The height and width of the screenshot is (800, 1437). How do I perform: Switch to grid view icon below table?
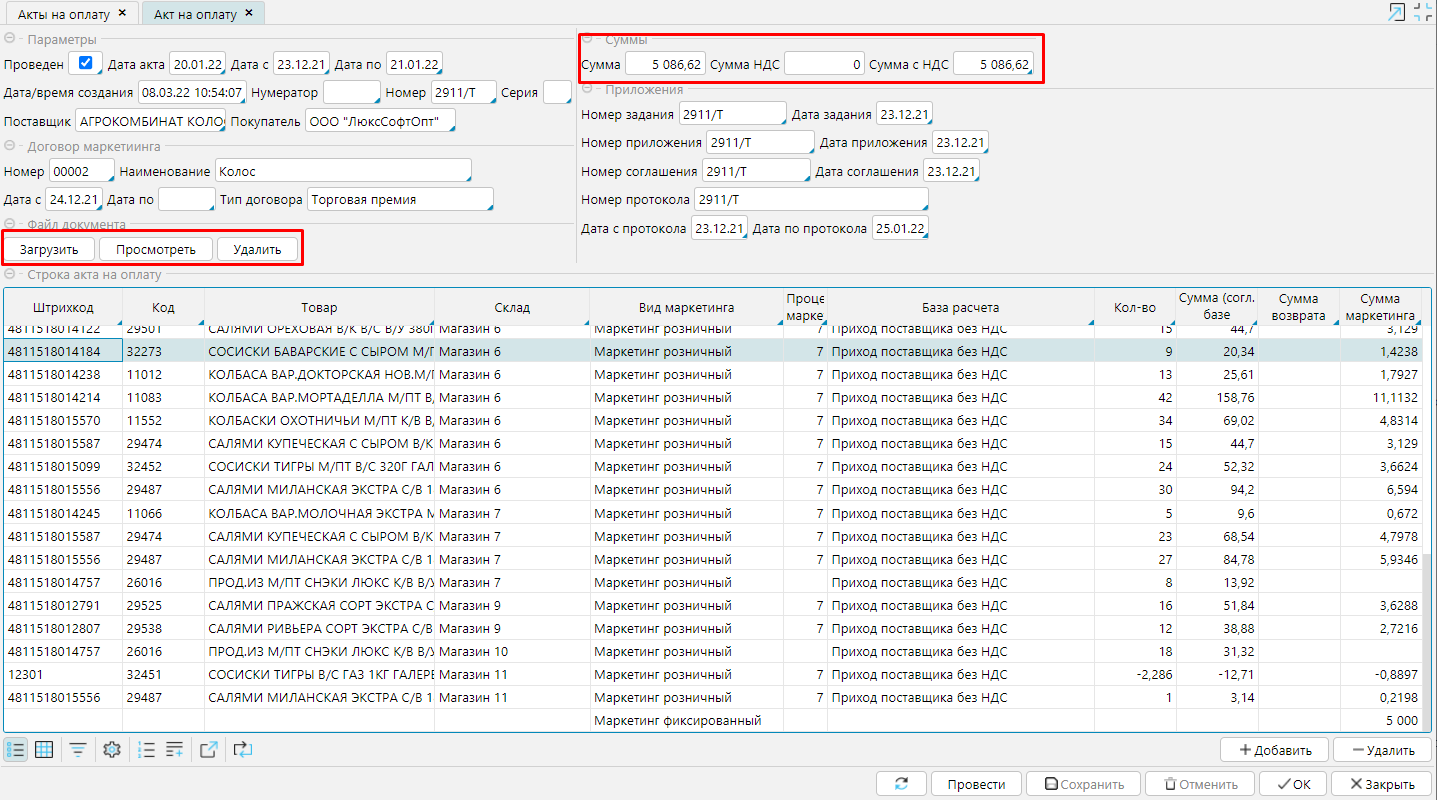44,750
